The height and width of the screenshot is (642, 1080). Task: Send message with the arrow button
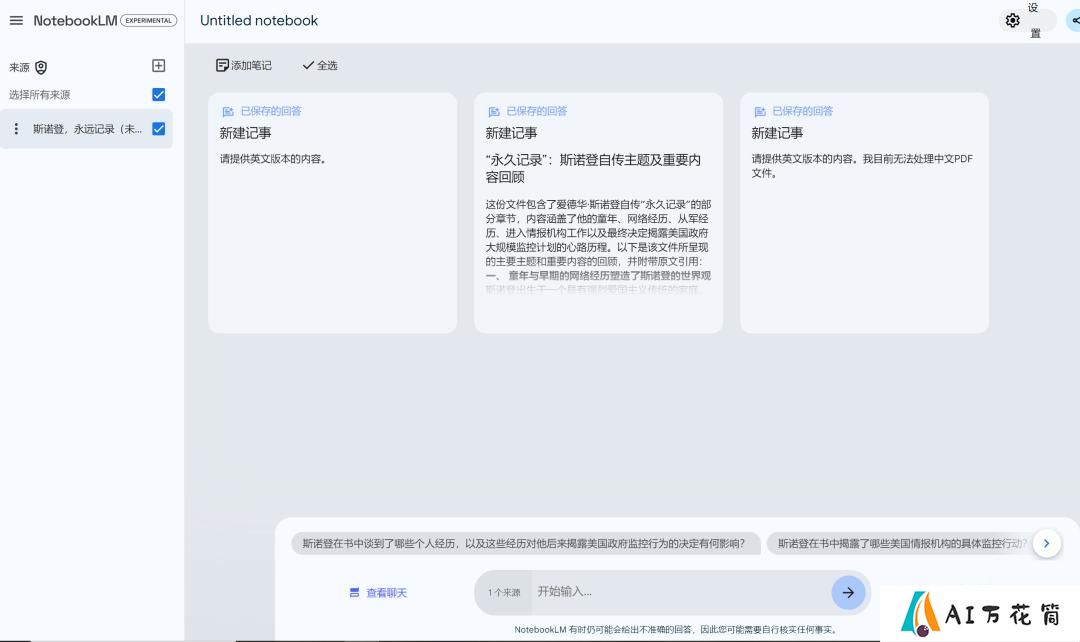(848, 592)
